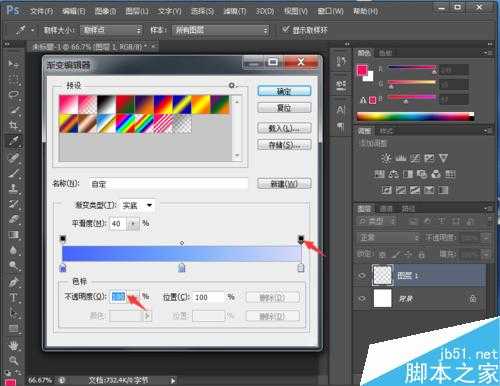500x386 pixels.
Task: Open the 平滑度 slider arrow
Action: 133,223
